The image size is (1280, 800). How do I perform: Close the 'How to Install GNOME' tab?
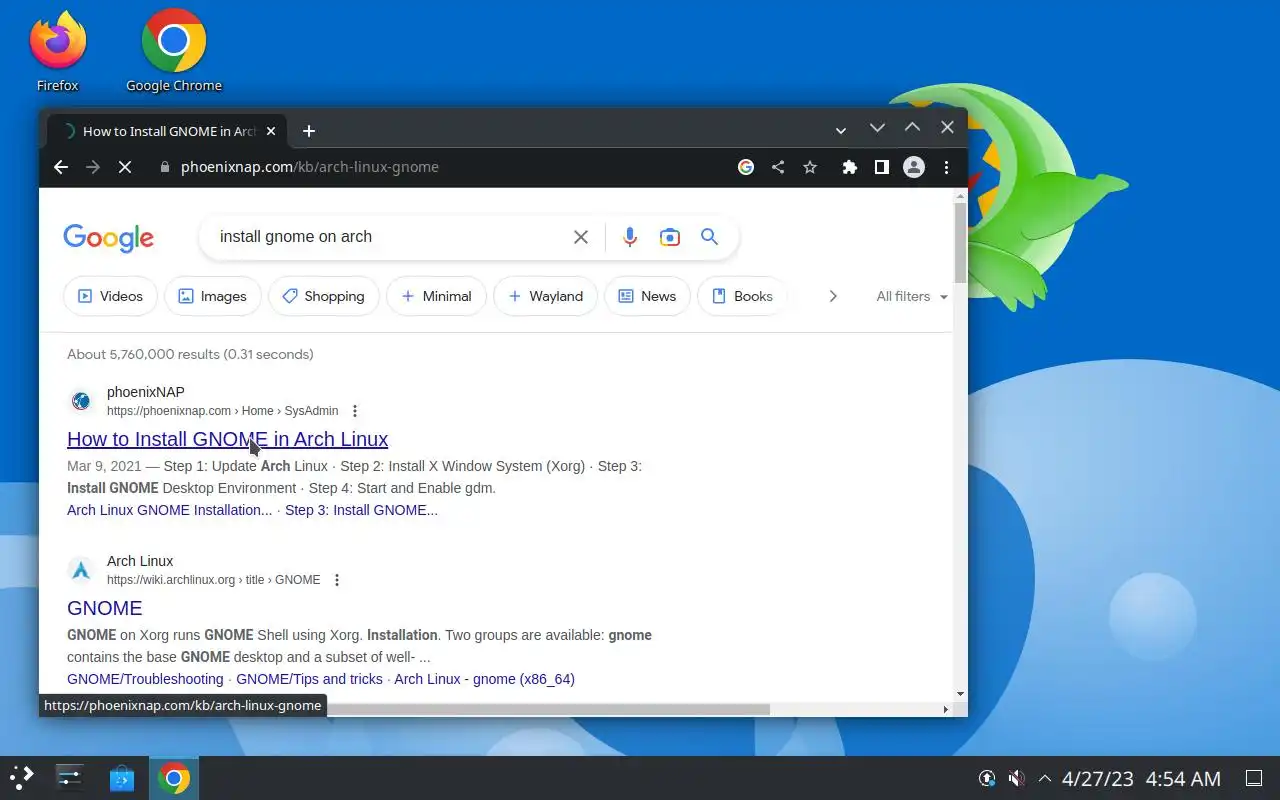[270, 131]
